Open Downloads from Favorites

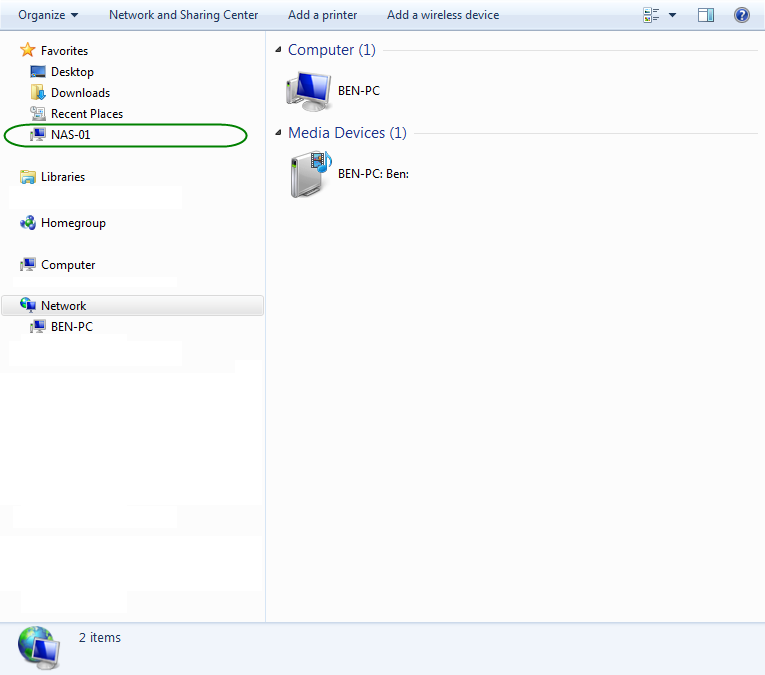pyautogui.click(x=81, y=93)
